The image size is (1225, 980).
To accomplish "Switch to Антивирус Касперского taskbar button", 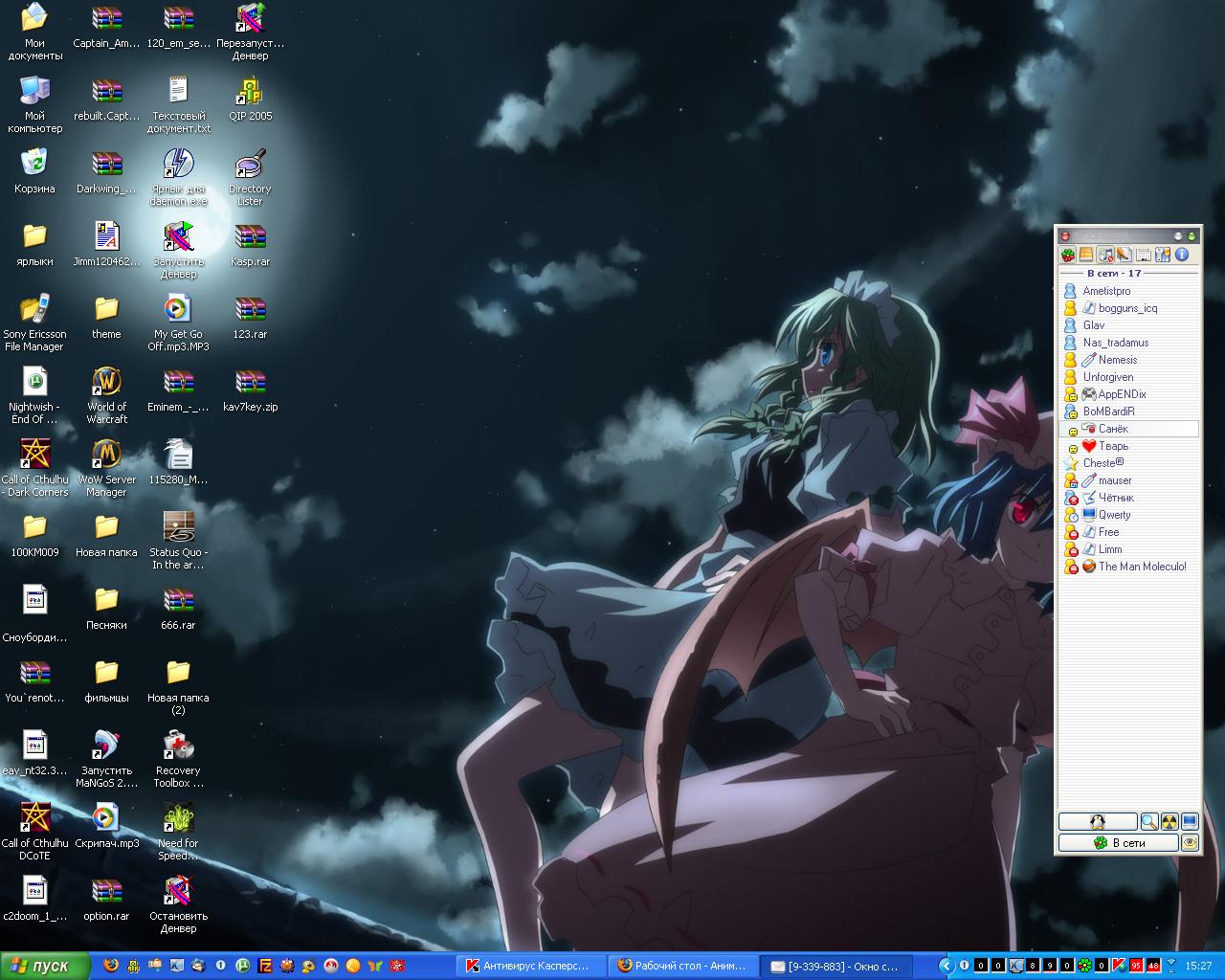I will click(x=531, y=966).
